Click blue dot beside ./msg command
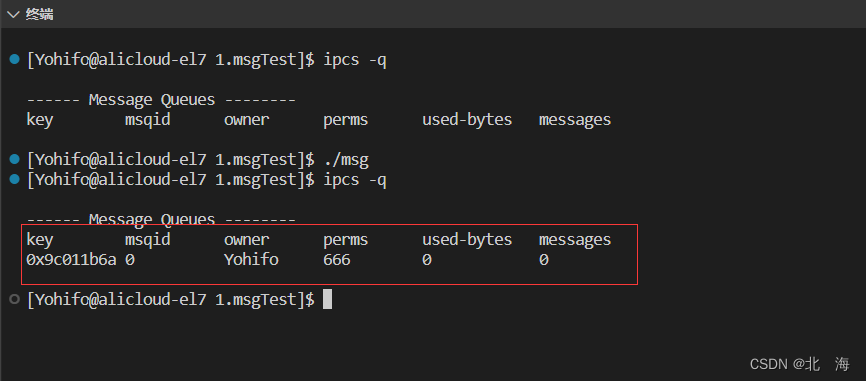Image resolution: width=866 pixels, height=381 pixels. pyautogui.click(x=15, y=160)
